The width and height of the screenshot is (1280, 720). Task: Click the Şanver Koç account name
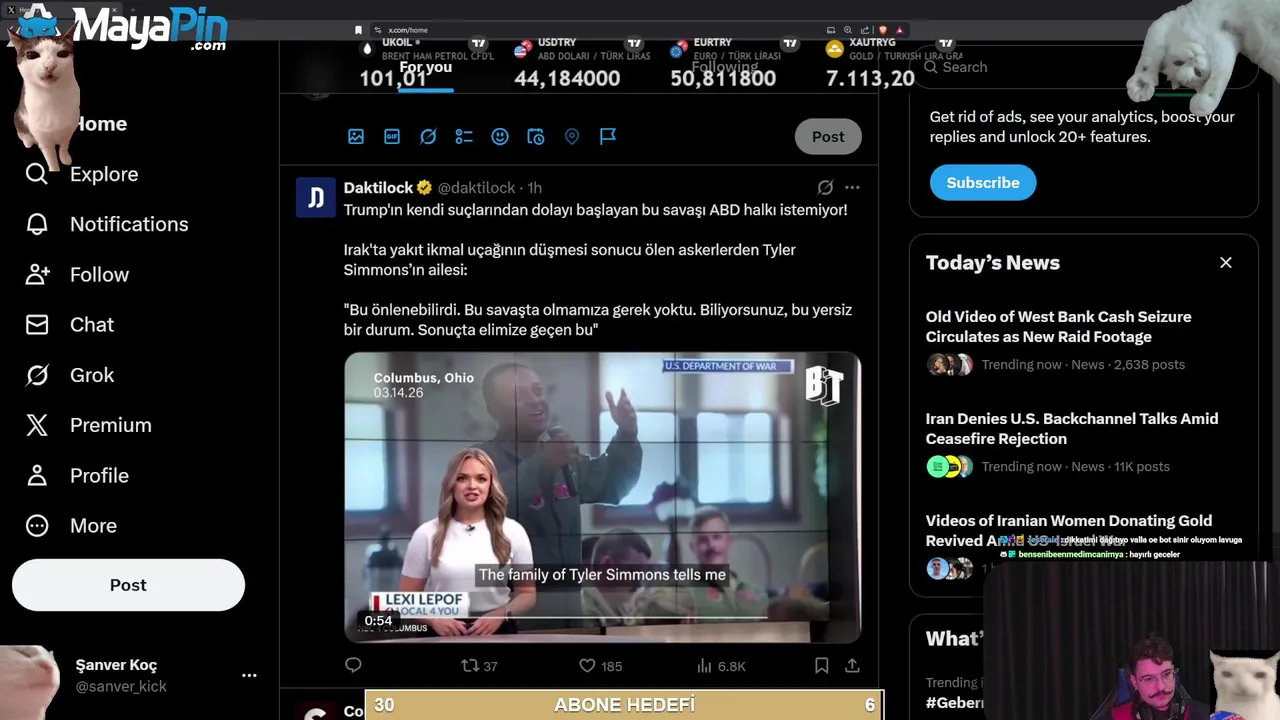[x=116, y=665]
